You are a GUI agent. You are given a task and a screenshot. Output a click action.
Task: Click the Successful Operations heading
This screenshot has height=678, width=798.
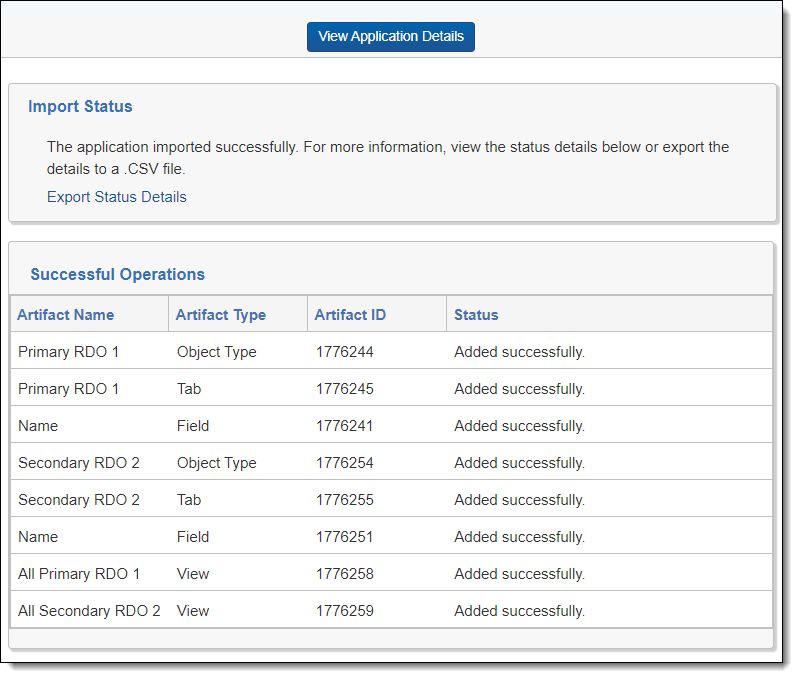(118, 274)
